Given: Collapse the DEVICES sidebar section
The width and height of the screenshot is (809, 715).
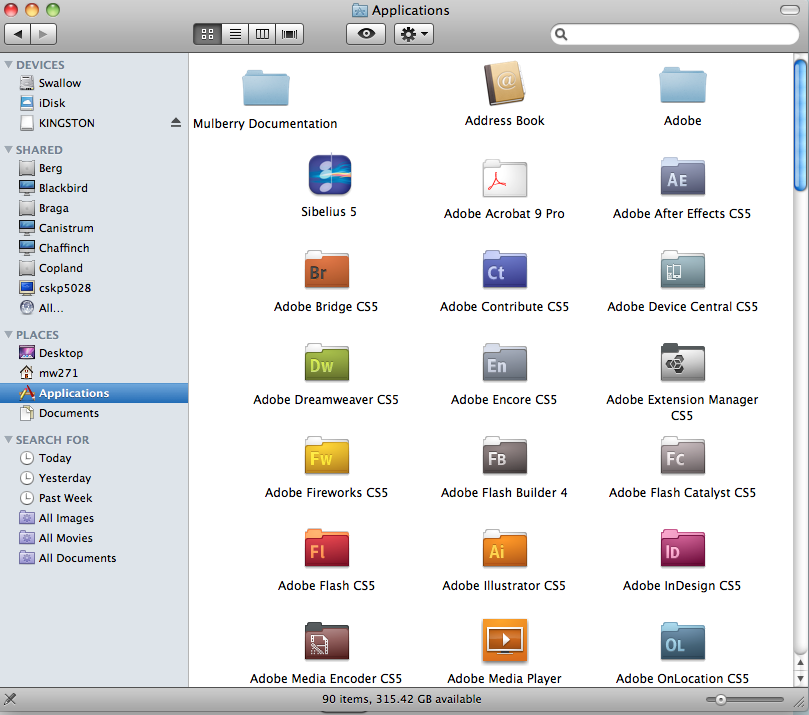Looking at the screenshot, I should [x=8, y=64].
